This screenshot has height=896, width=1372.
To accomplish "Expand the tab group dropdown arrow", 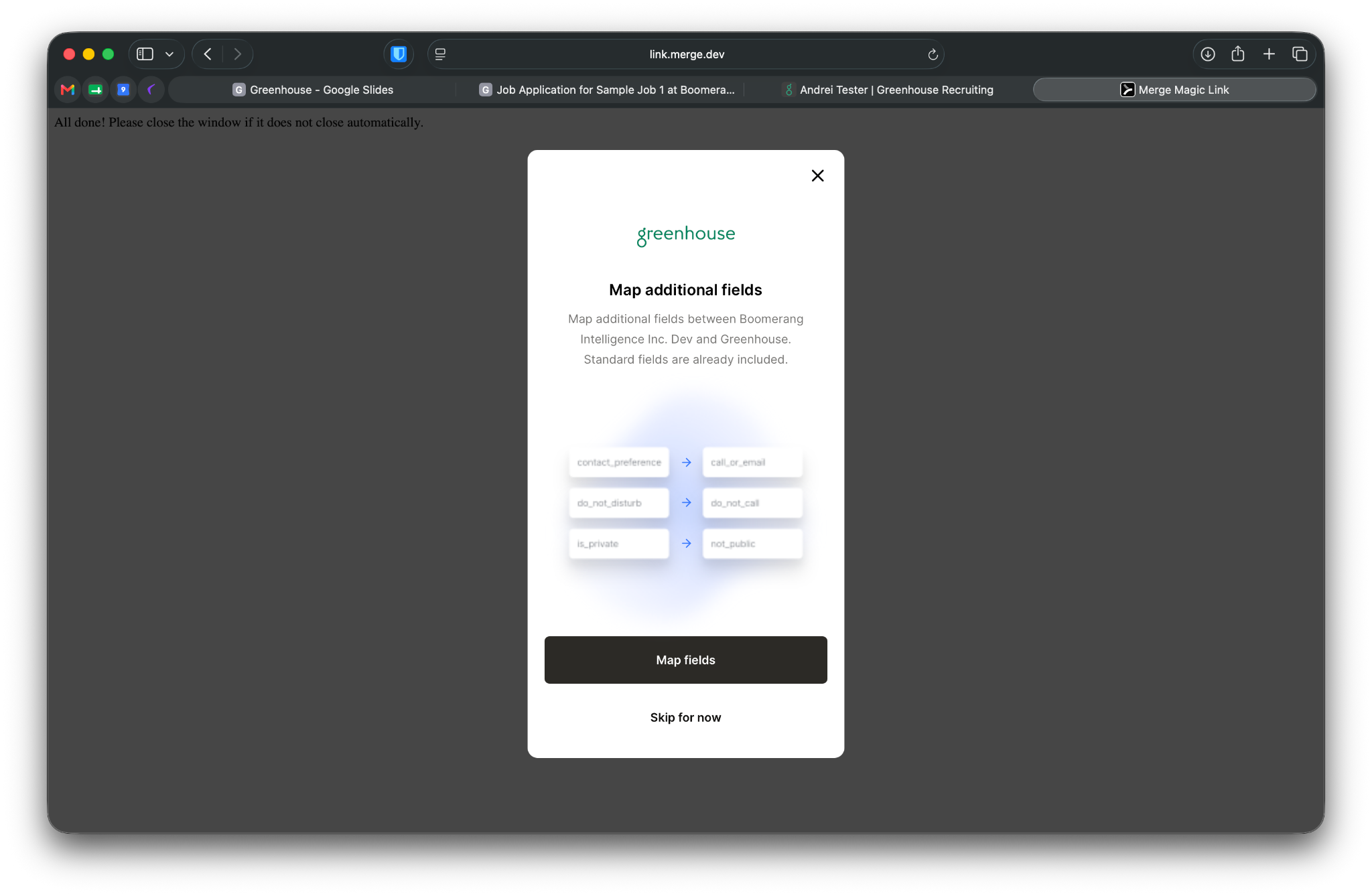I will 169,54.
